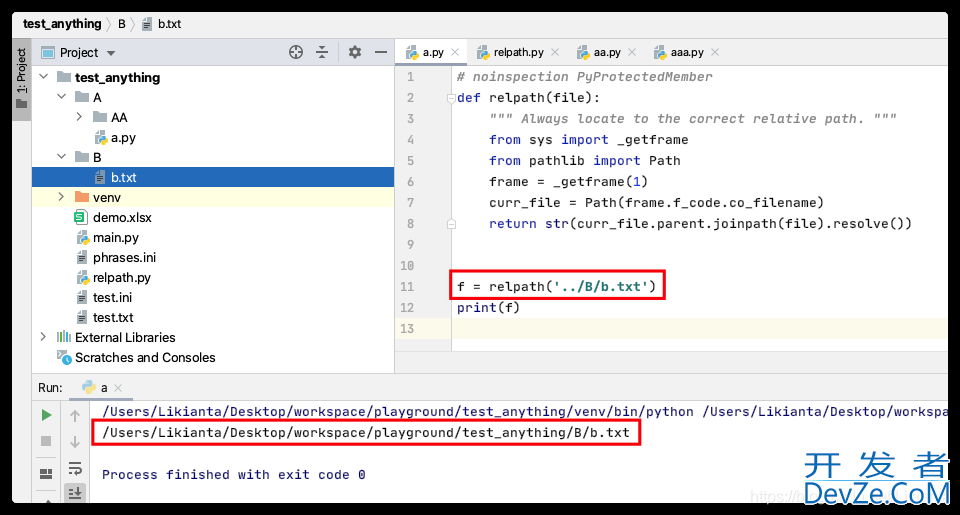Click the Project panel title label

coord(78,53)
